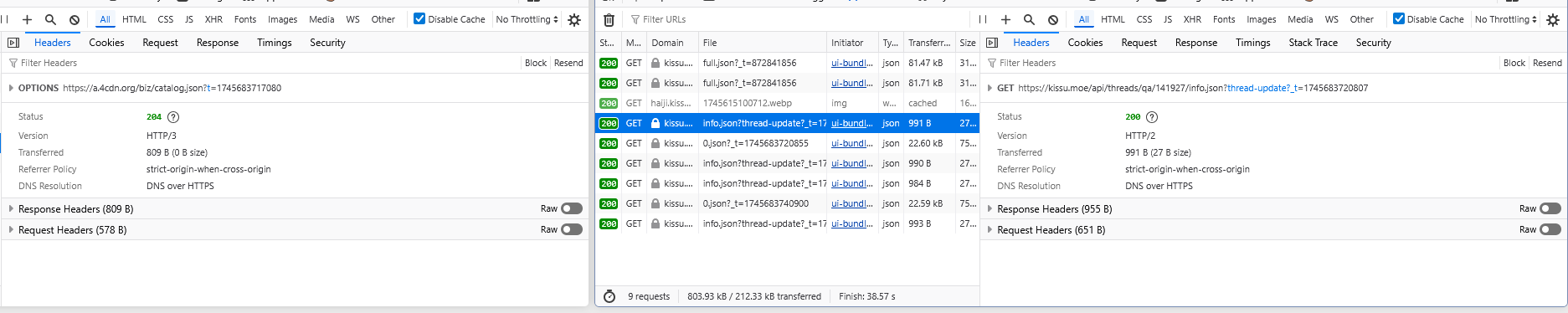
Task: Click lock icon on the 993 B row
Action: click(x=655, y=223)
